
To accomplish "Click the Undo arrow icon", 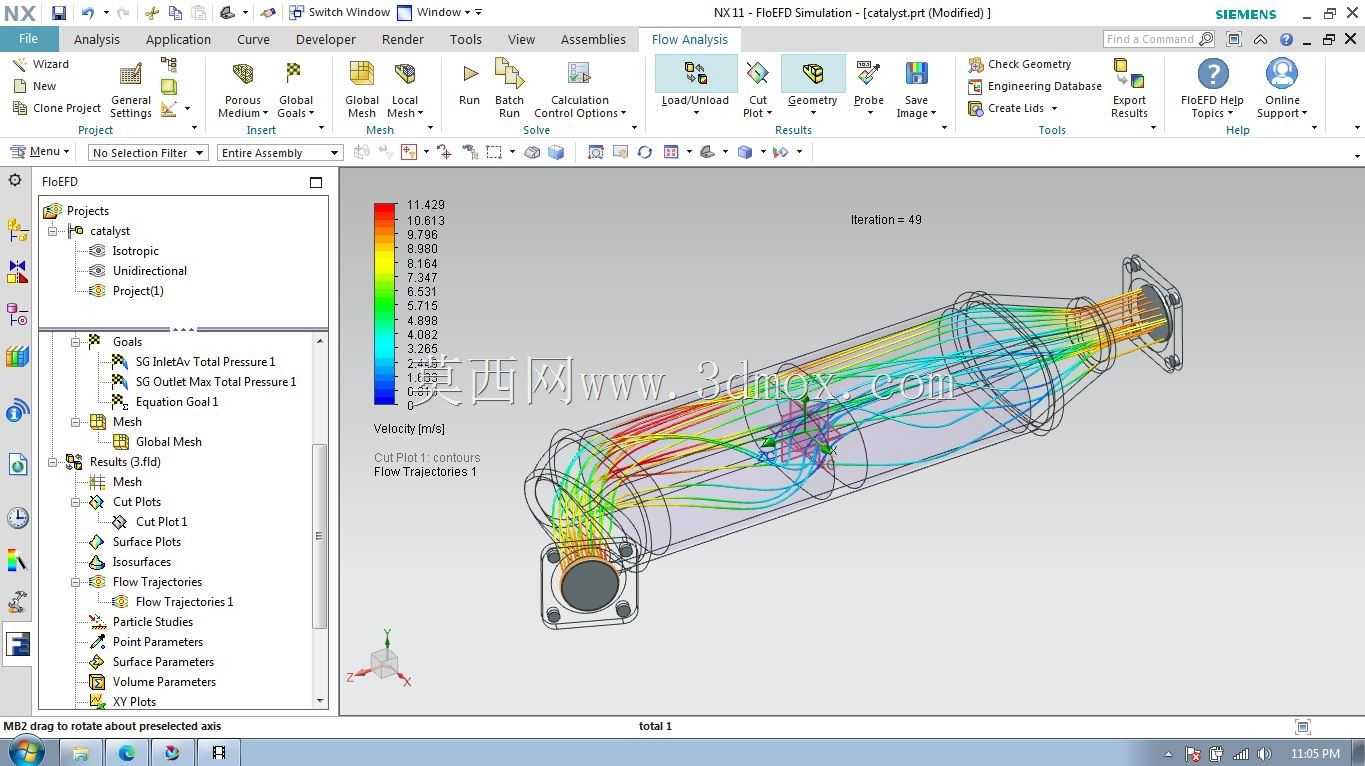I will [87, 13].
